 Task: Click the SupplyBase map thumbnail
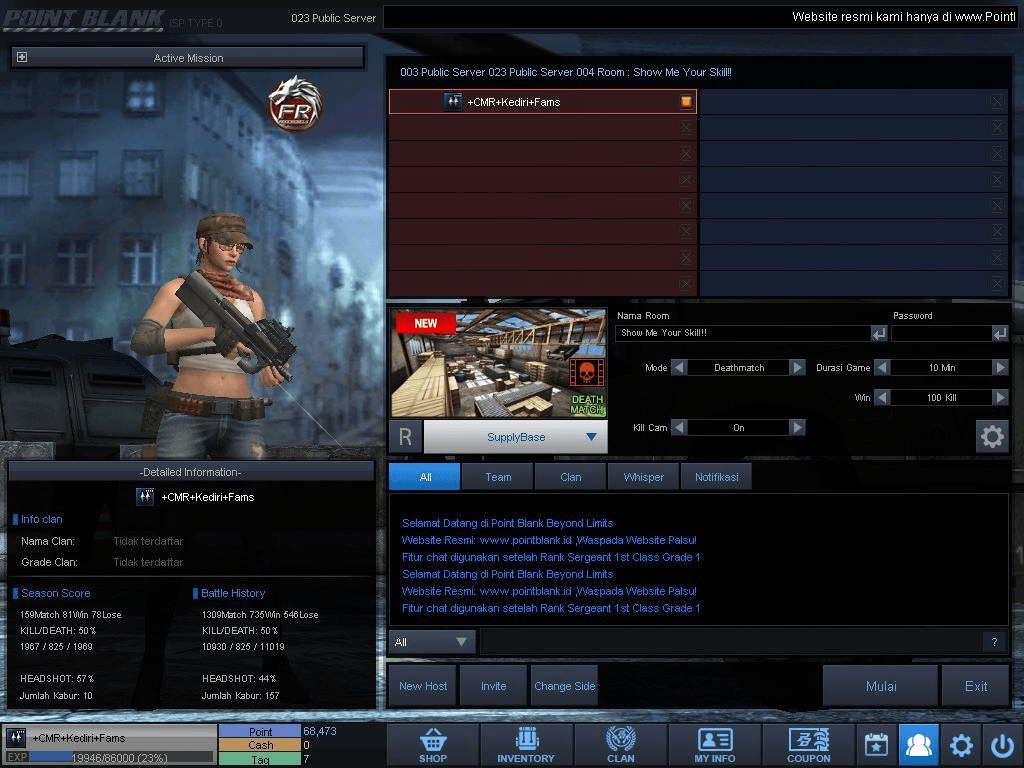[499, 363]
